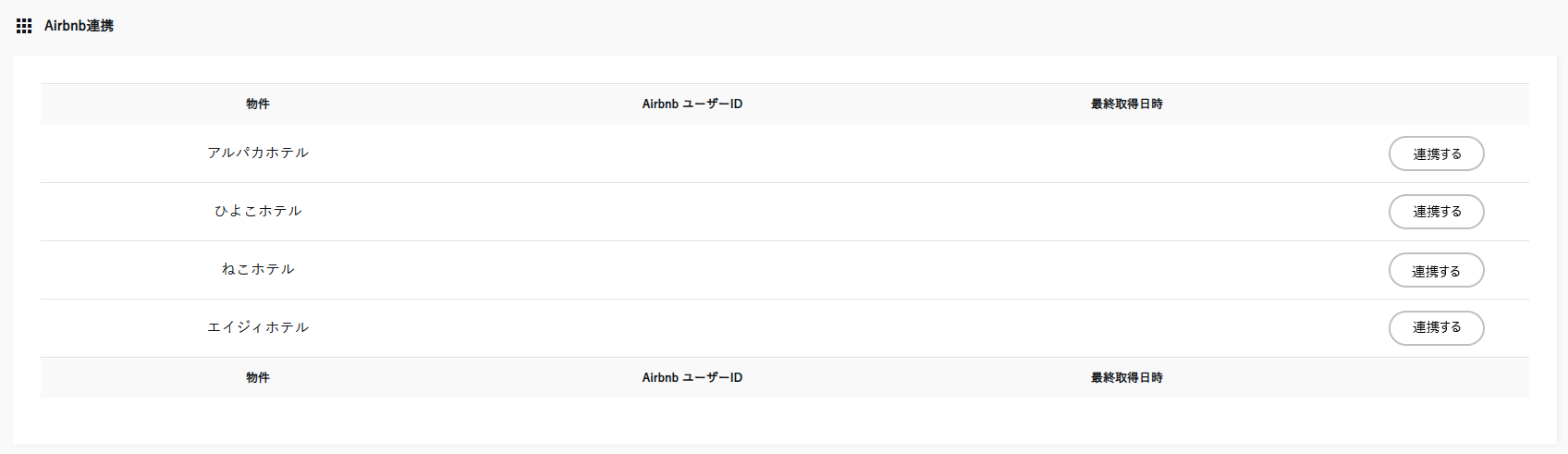Image resolution: width=1568 pixels, height=454 pixels.
Task: Click the empty 最終取得日時 cell for ひよこホテル
Action: (x=1126, y=212)
